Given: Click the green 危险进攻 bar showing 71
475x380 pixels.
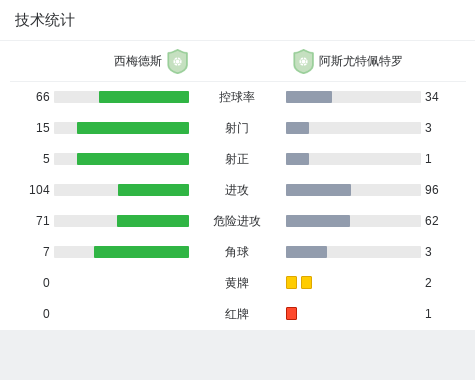Looking at the screenshot, I should point(153,221).
